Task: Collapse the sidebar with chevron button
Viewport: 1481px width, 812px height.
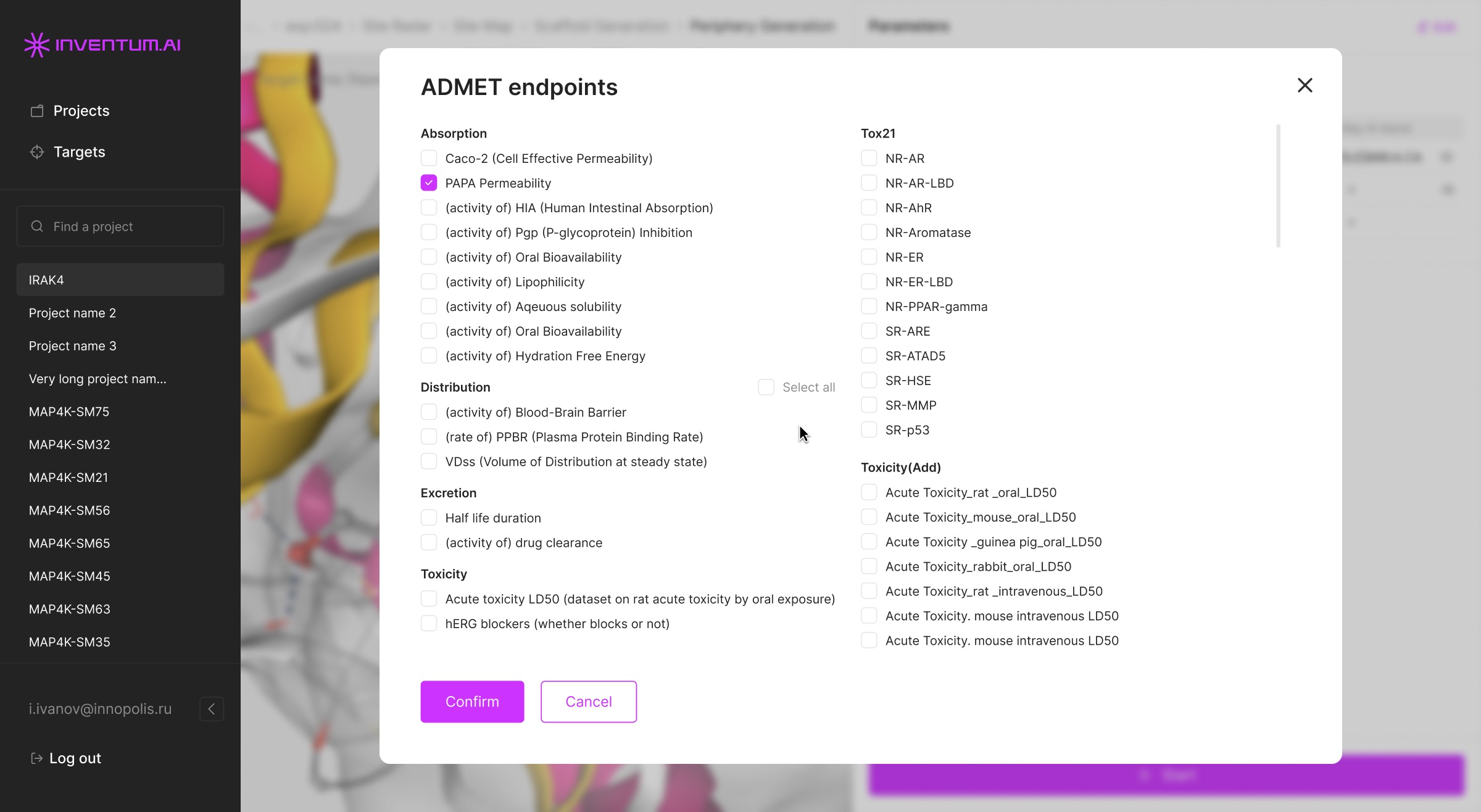Action: (212, 709)
